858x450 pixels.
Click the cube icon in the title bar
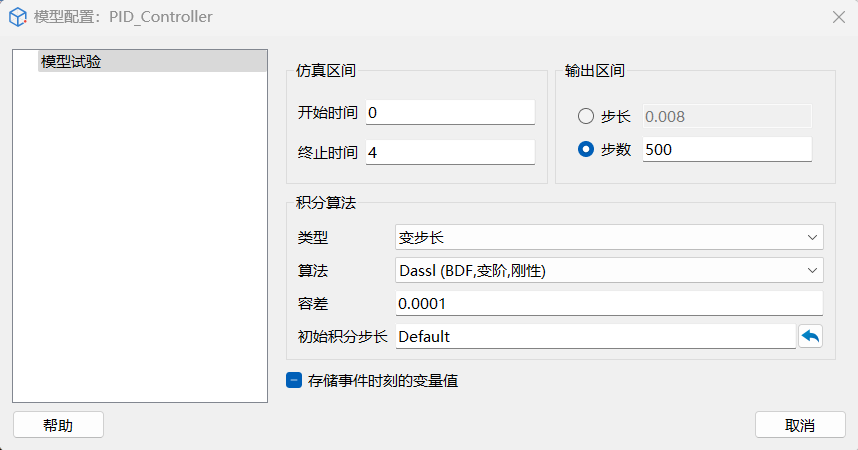click(x=17, y=17)
